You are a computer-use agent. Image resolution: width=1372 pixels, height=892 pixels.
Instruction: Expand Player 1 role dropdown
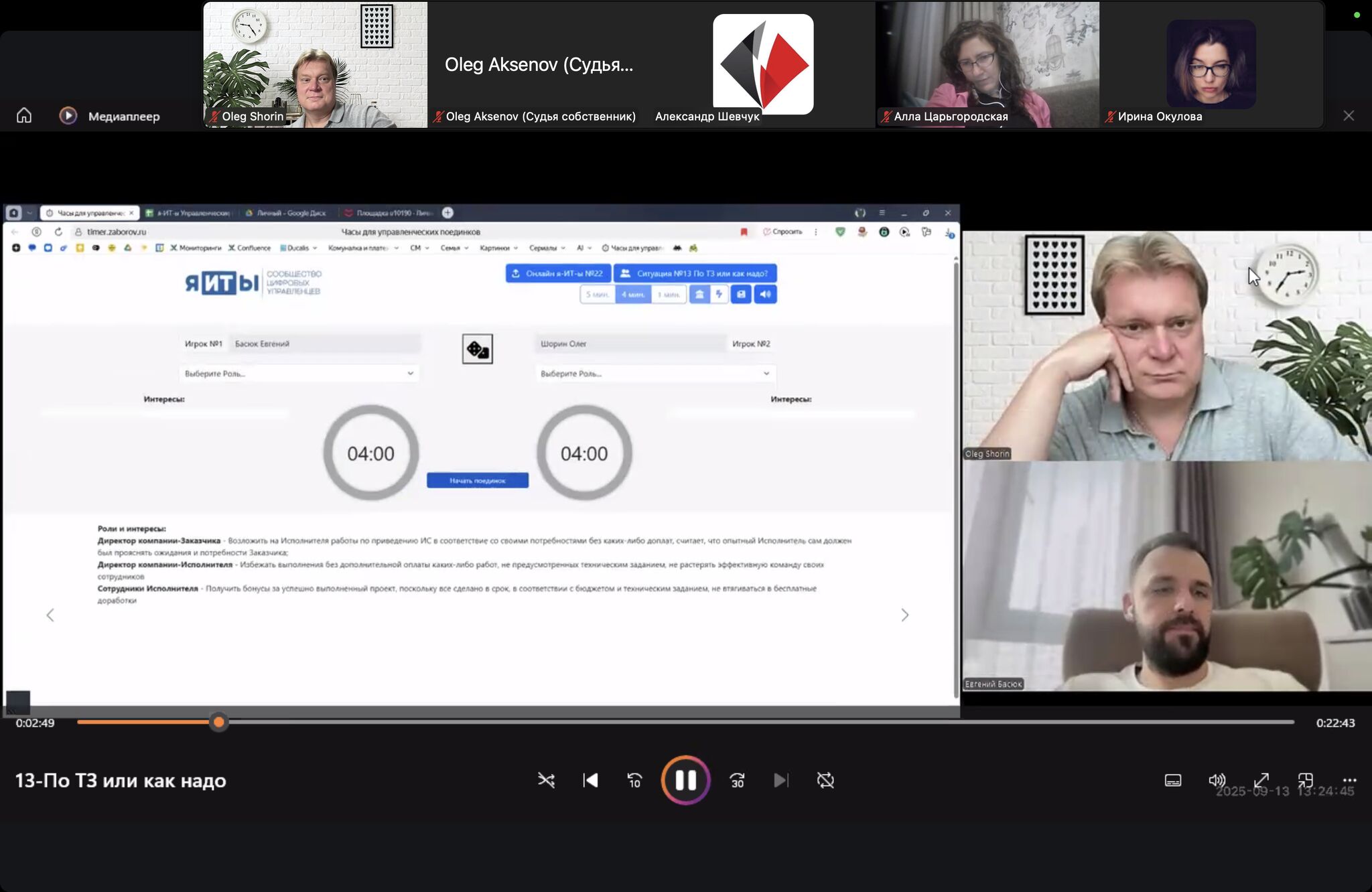click(299, 374)
